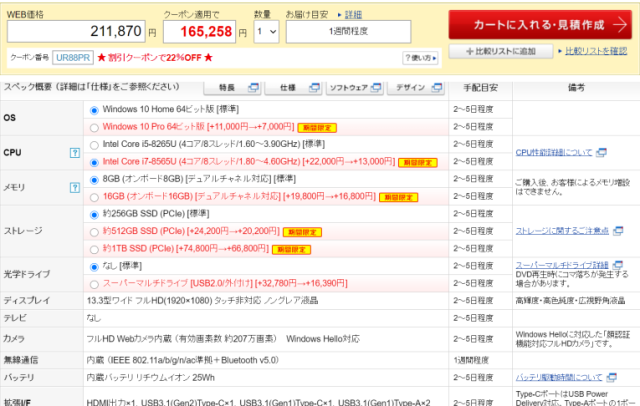Click the 1週間程度 delivery estimate field
The height and width of the screenshot is (406, 640).
348,31
